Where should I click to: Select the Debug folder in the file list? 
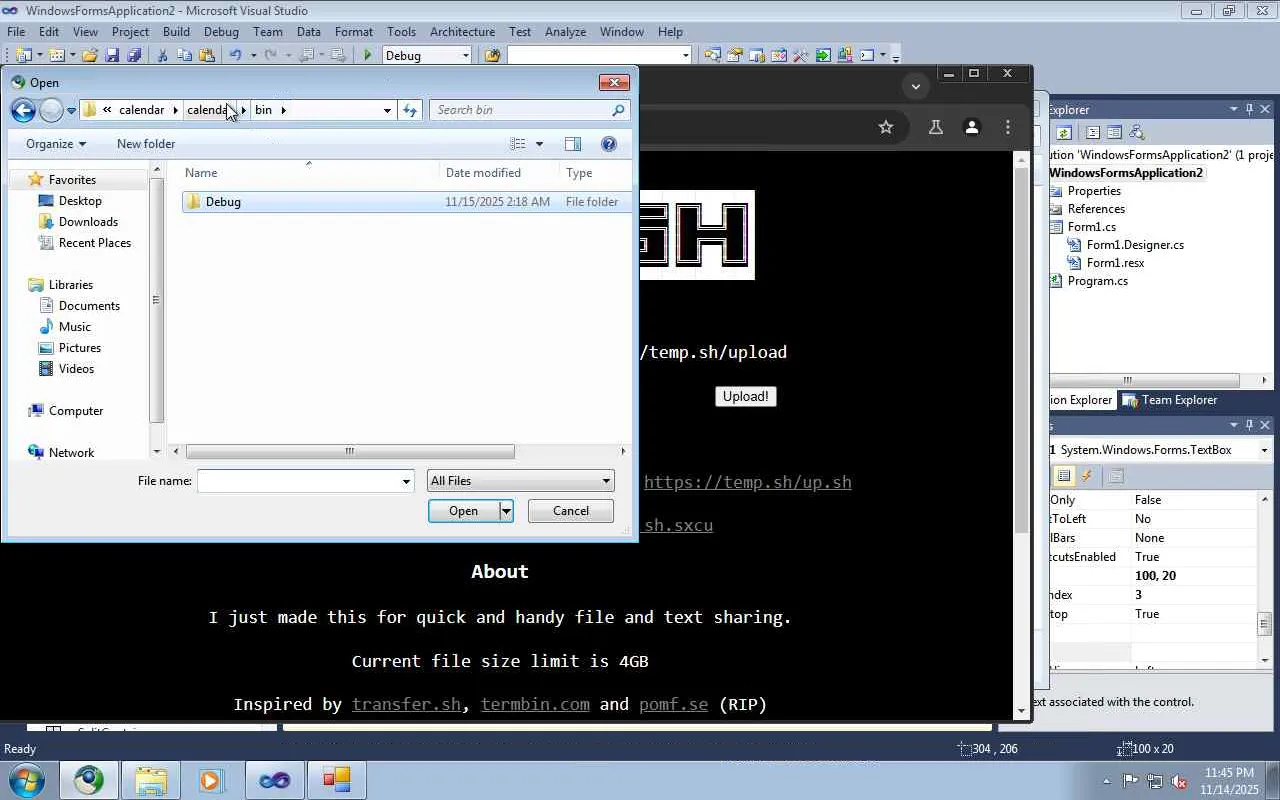coord(407,202)
